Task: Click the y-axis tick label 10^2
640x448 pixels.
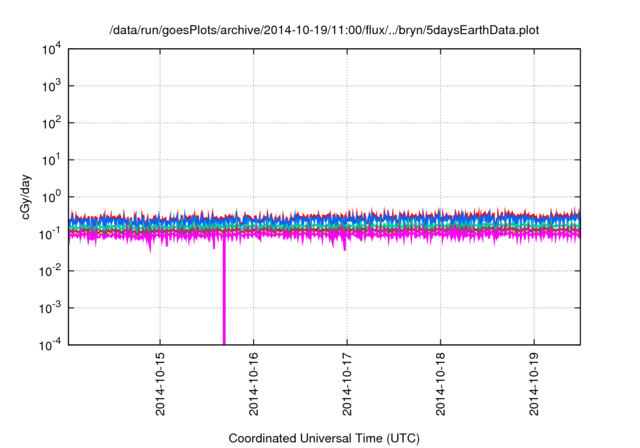Action: [51, 123]
